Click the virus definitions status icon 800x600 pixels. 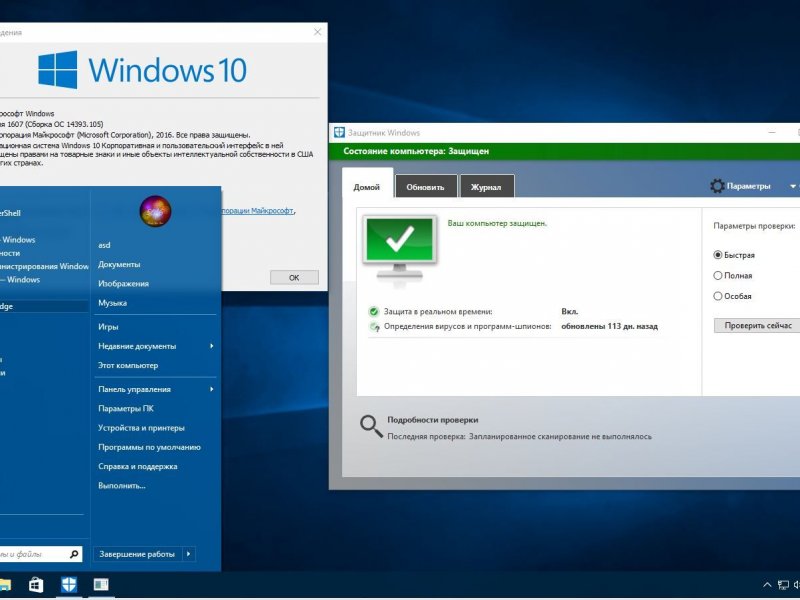pyautogui.click(x=374, y=327)
